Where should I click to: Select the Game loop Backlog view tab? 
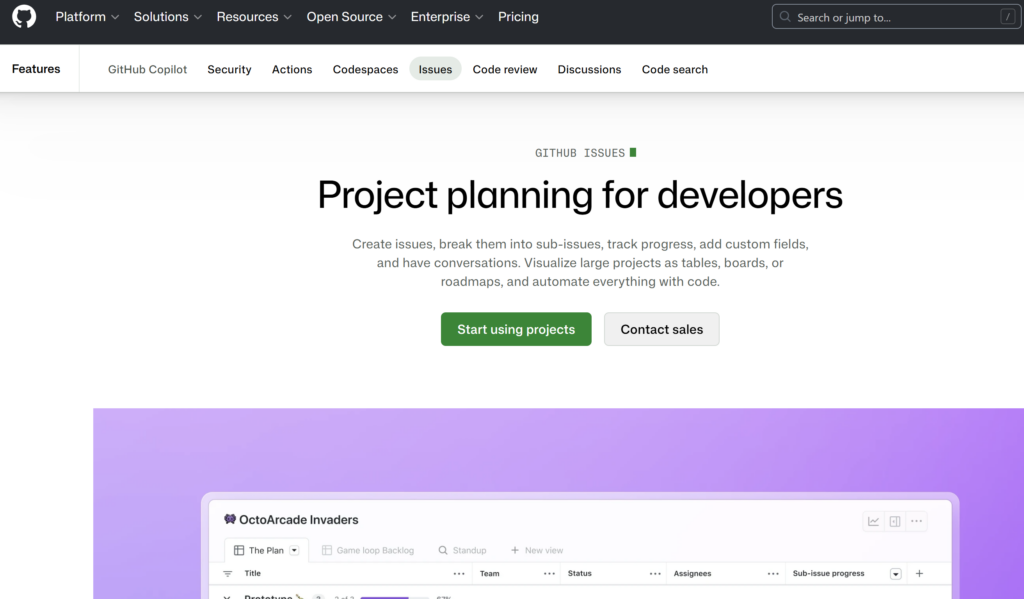click(368, 550)
